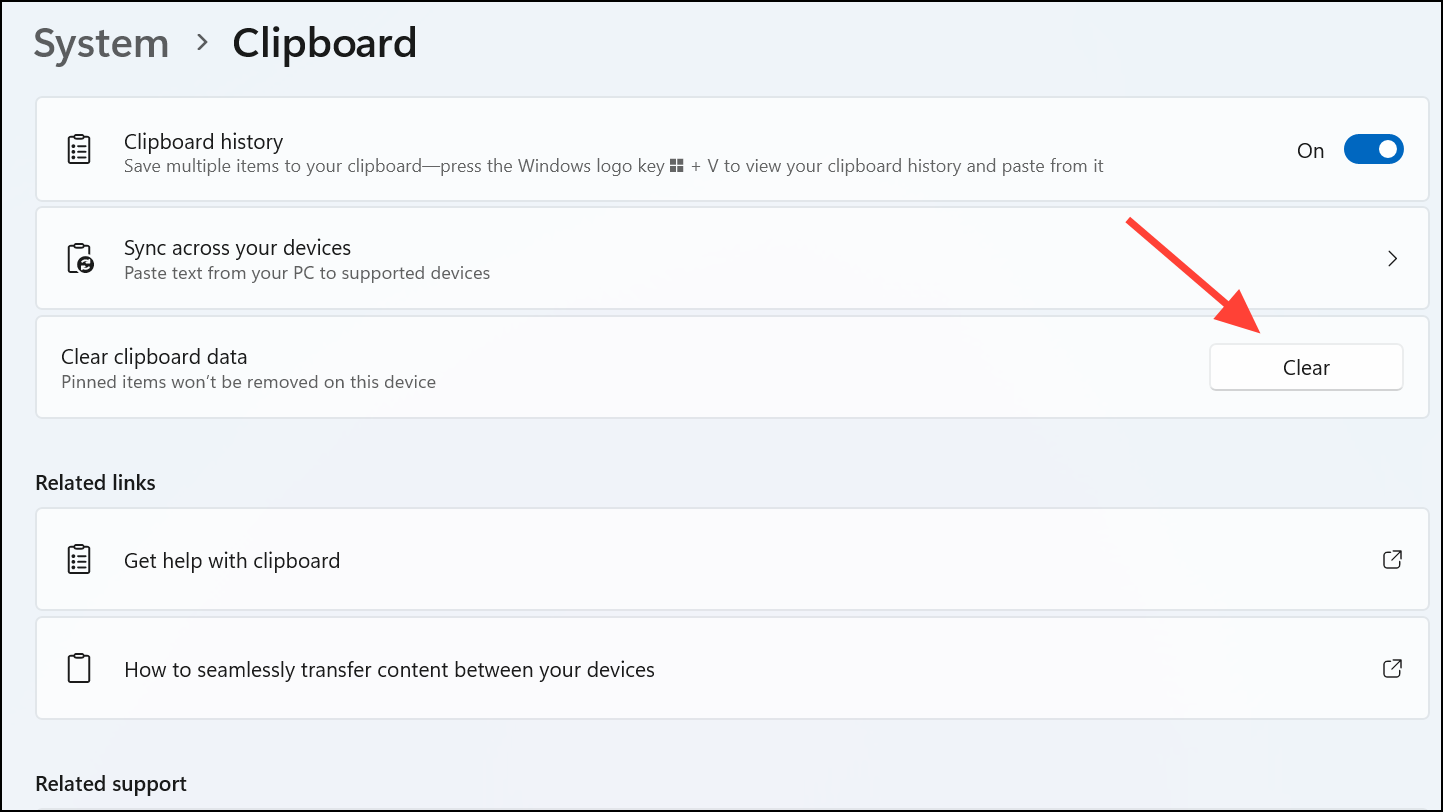The height and width of the screenshot is (812, 1443).
Task: Click the external link icon on Get help row
Action: 1392,560
